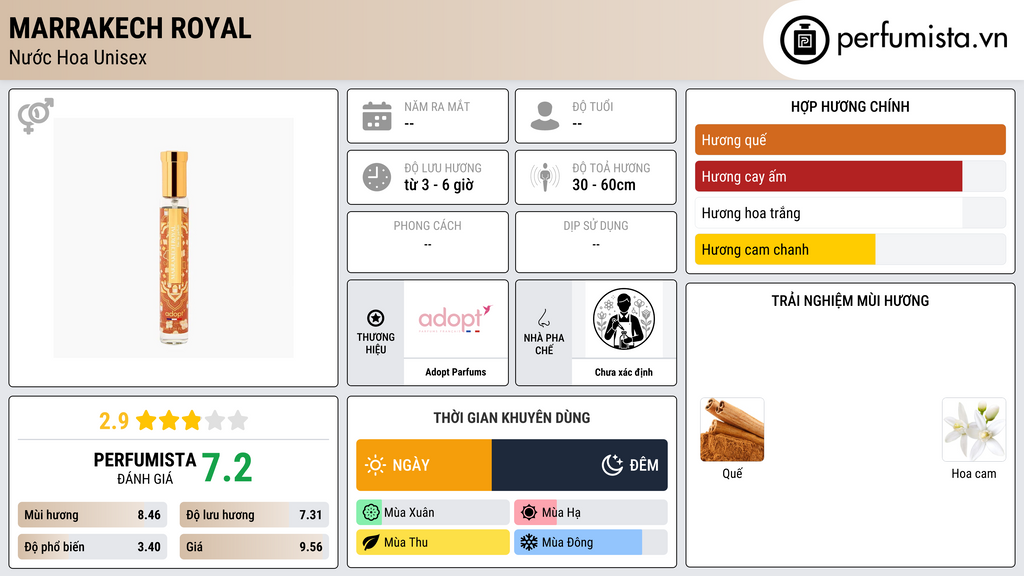The height and width of the screenshot is (576, 1024).
Task: Click the Hương cam chanh accord bar
Action: (850, 249)
